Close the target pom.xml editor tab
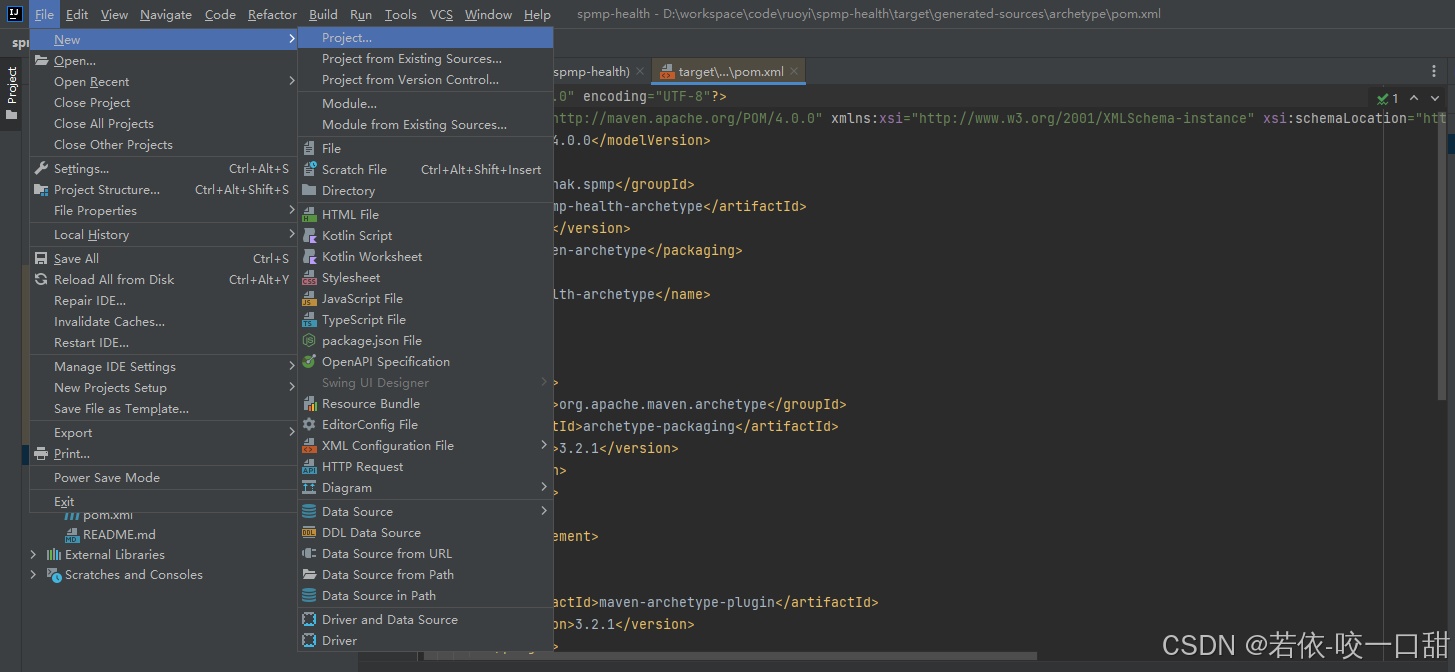Viewport: 1455px width, 672px height. click(x=794, y=72)
